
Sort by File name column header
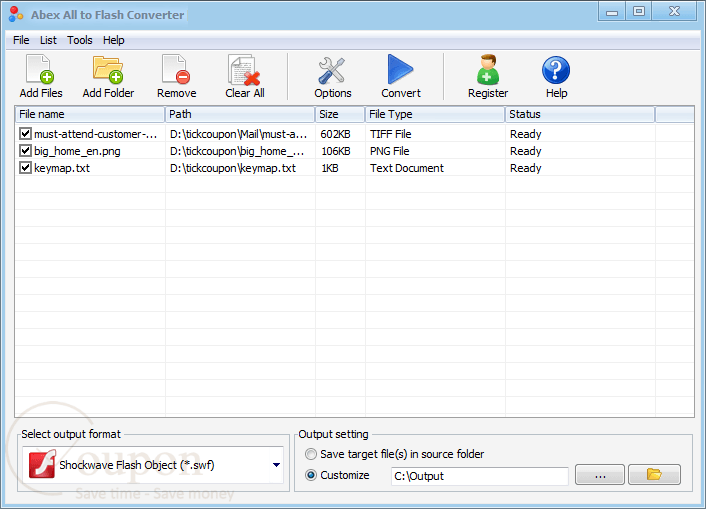90,114
